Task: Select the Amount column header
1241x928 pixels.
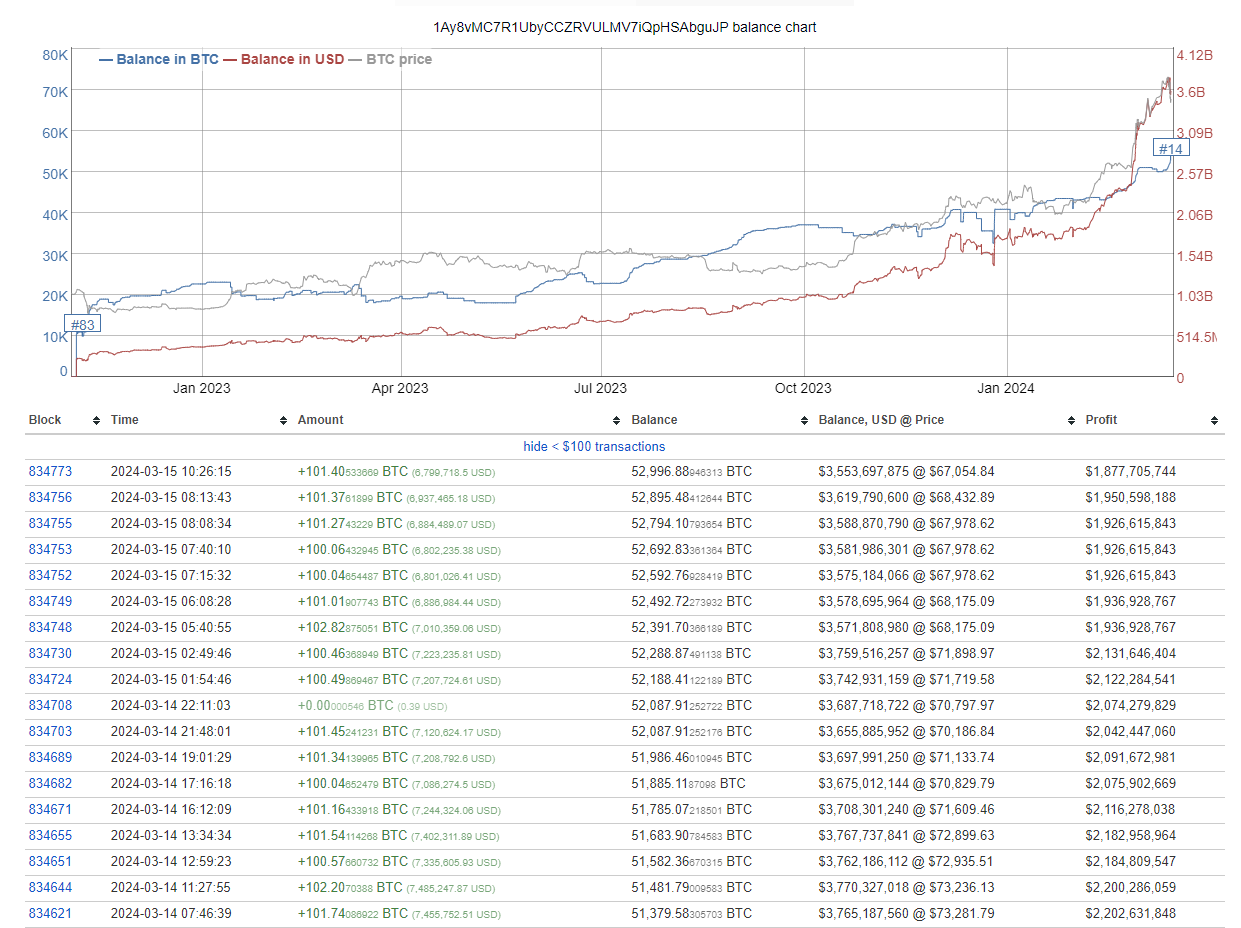Action: click(320, 421)
